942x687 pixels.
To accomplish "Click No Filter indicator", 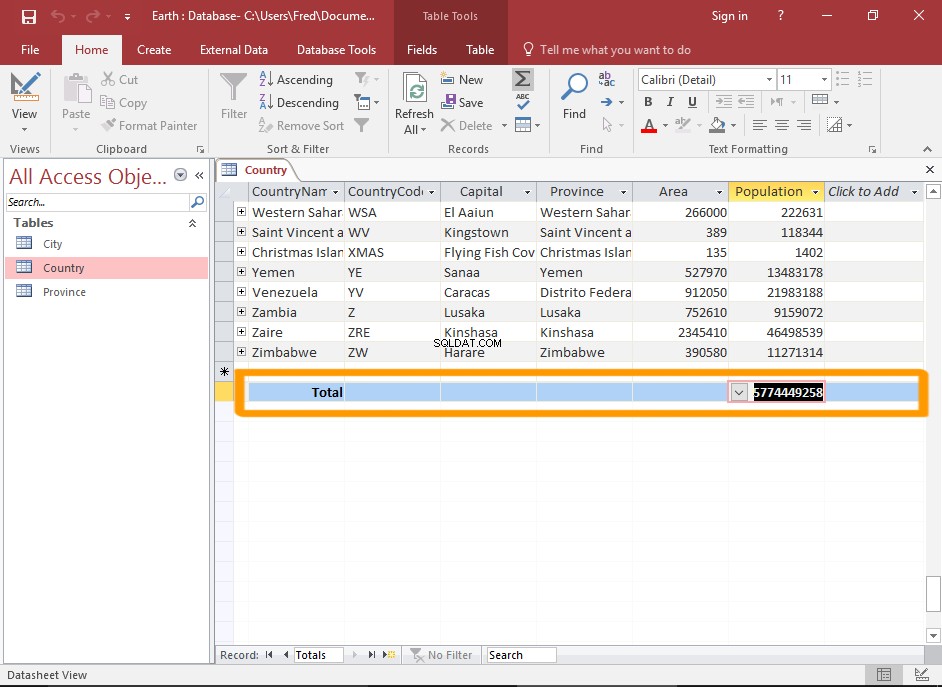I will [x=442, y=655].
